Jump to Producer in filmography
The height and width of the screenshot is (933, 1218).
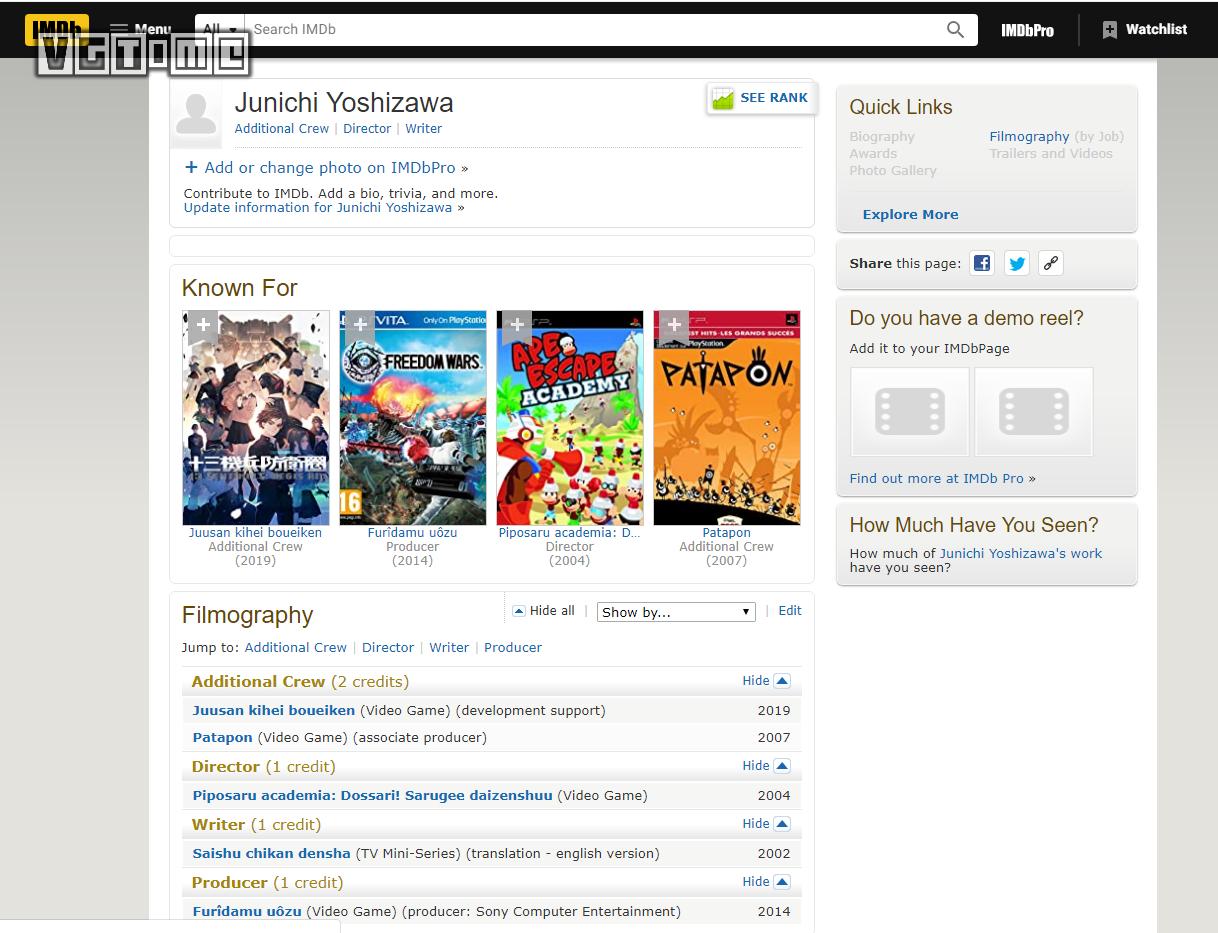point(513,648)
